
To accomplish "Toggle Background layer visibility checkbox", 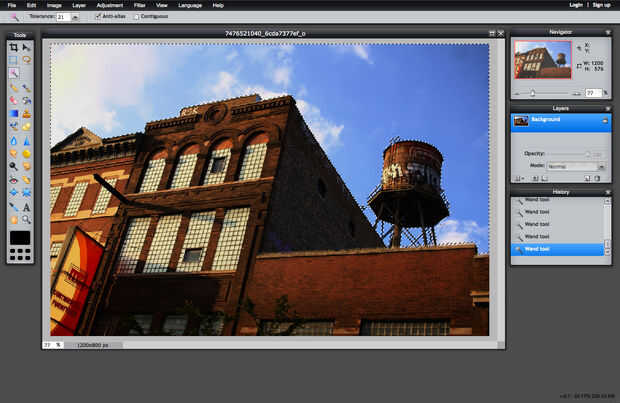I will 604,120.
